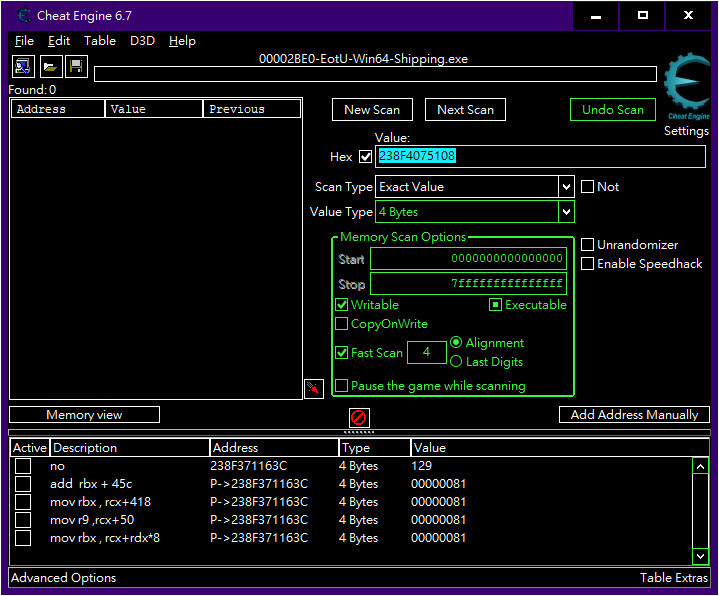The image size is (719, 596).
Task: Open the Memory view button
Action: pyautogui.click(x=84, y=414)
